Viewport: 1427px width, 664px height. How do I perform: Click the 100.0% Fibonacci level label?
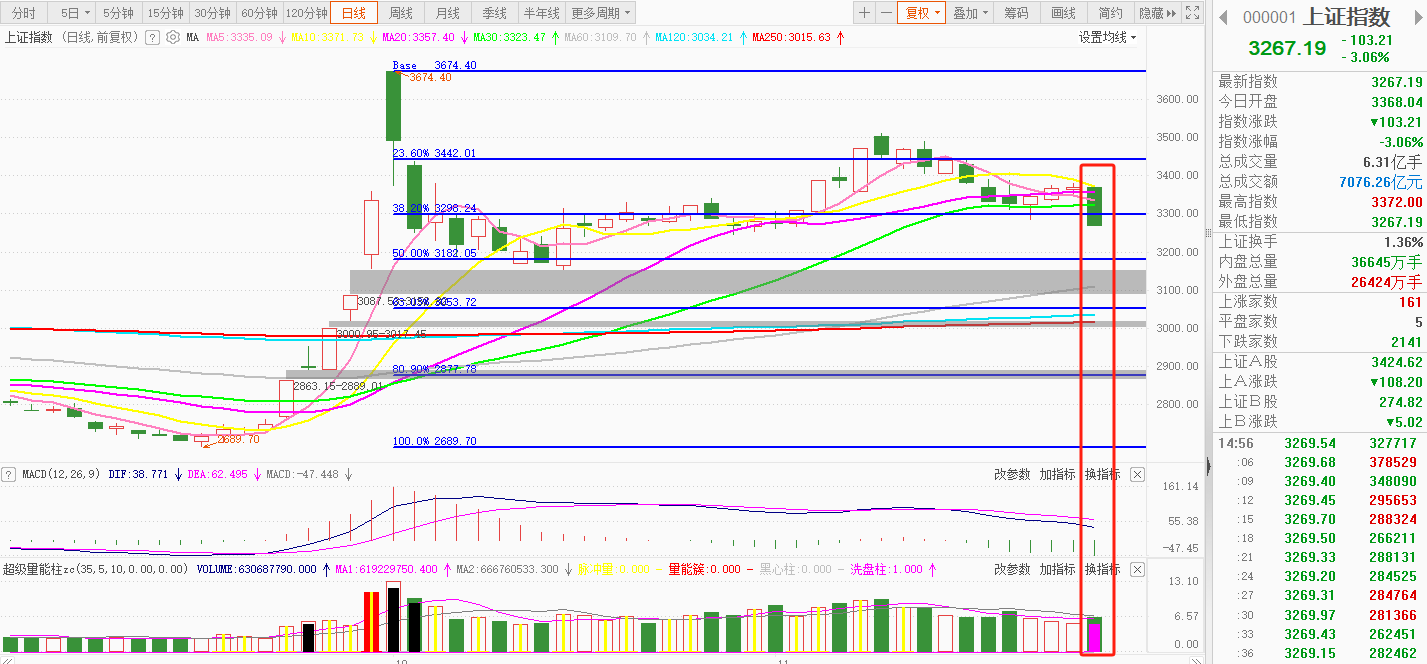(x=434, y=441)
